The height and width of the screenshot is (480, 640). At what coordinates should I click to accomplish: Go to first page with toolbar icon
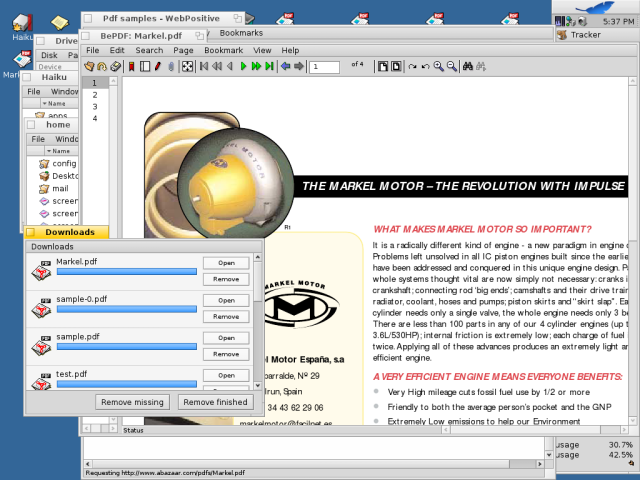204,66
